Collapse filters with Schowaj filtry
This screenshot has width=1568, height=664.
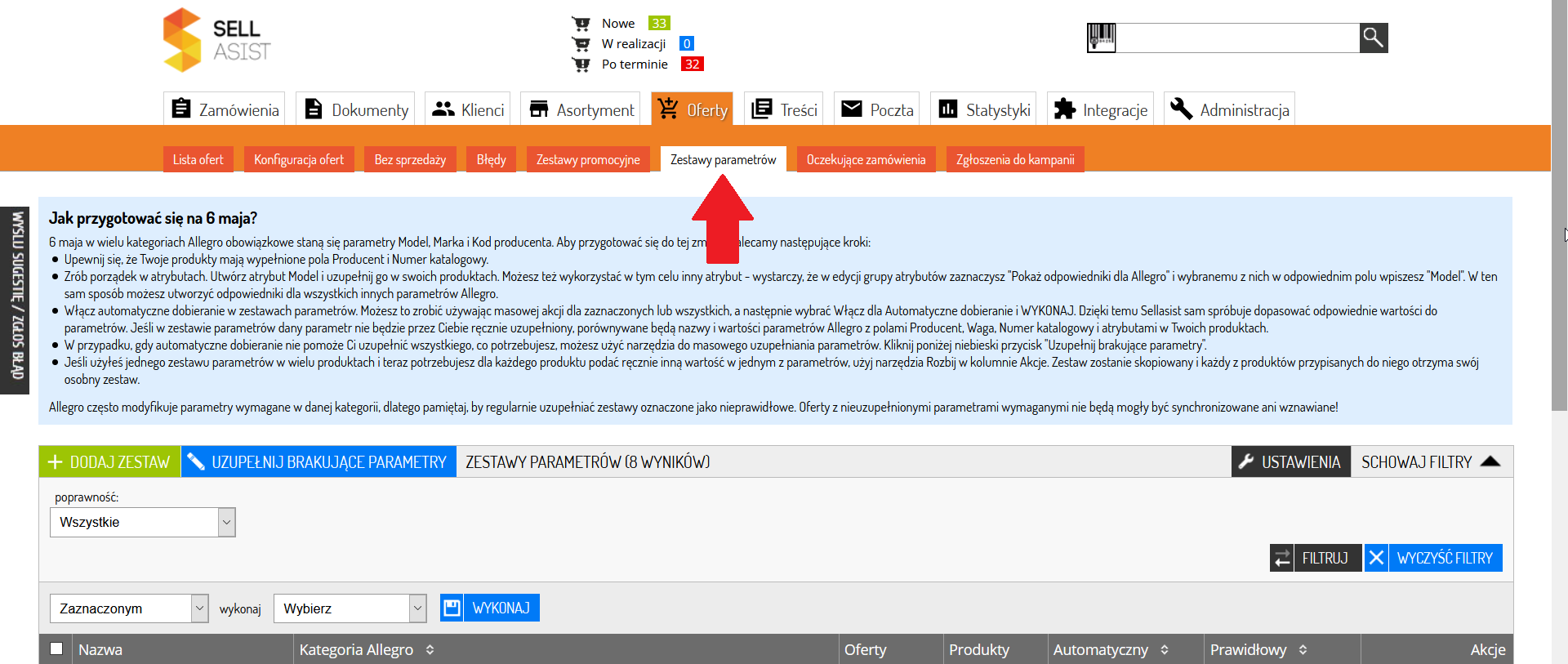1432,461
